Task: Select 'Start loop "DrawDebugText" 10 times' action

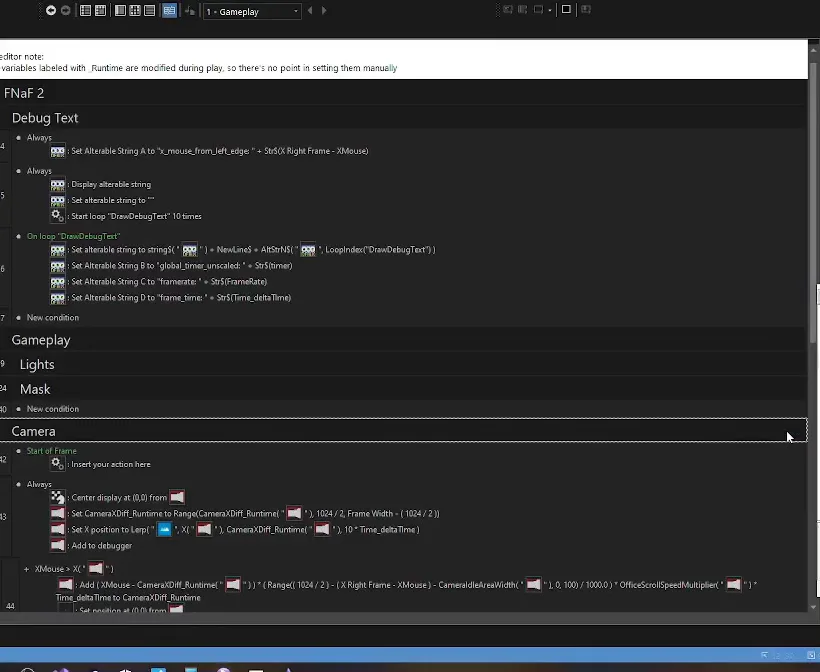Action: tap(136, 217)
